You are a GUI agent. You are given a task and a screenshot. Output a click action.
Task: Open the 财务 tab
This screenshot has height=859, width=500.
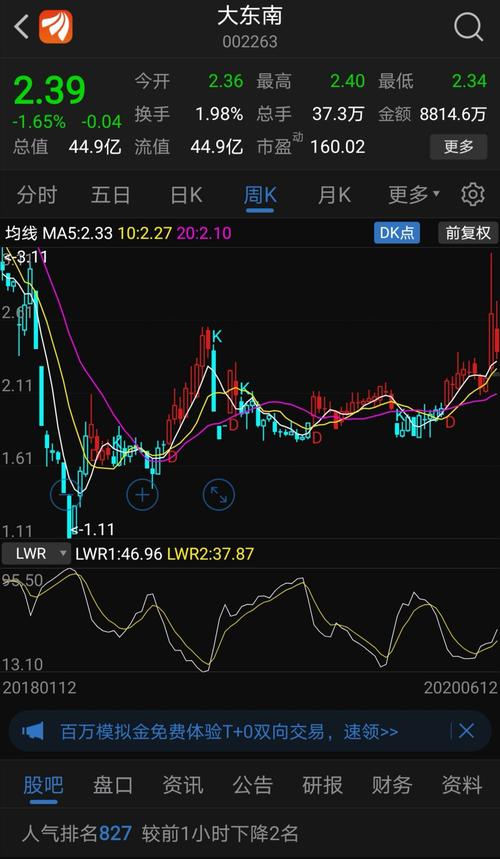pos(392,786)
